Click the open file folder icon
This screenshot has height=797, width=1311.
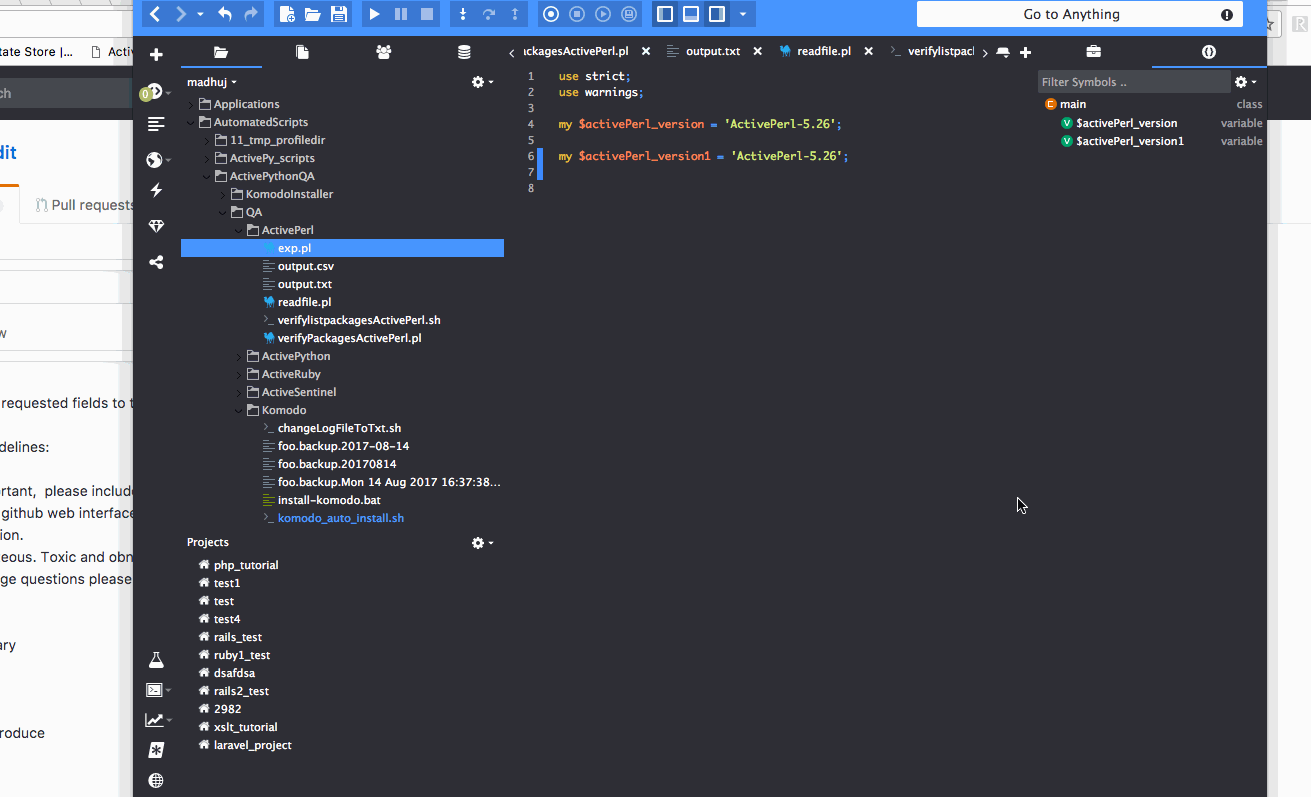click(x=312, y=14)
